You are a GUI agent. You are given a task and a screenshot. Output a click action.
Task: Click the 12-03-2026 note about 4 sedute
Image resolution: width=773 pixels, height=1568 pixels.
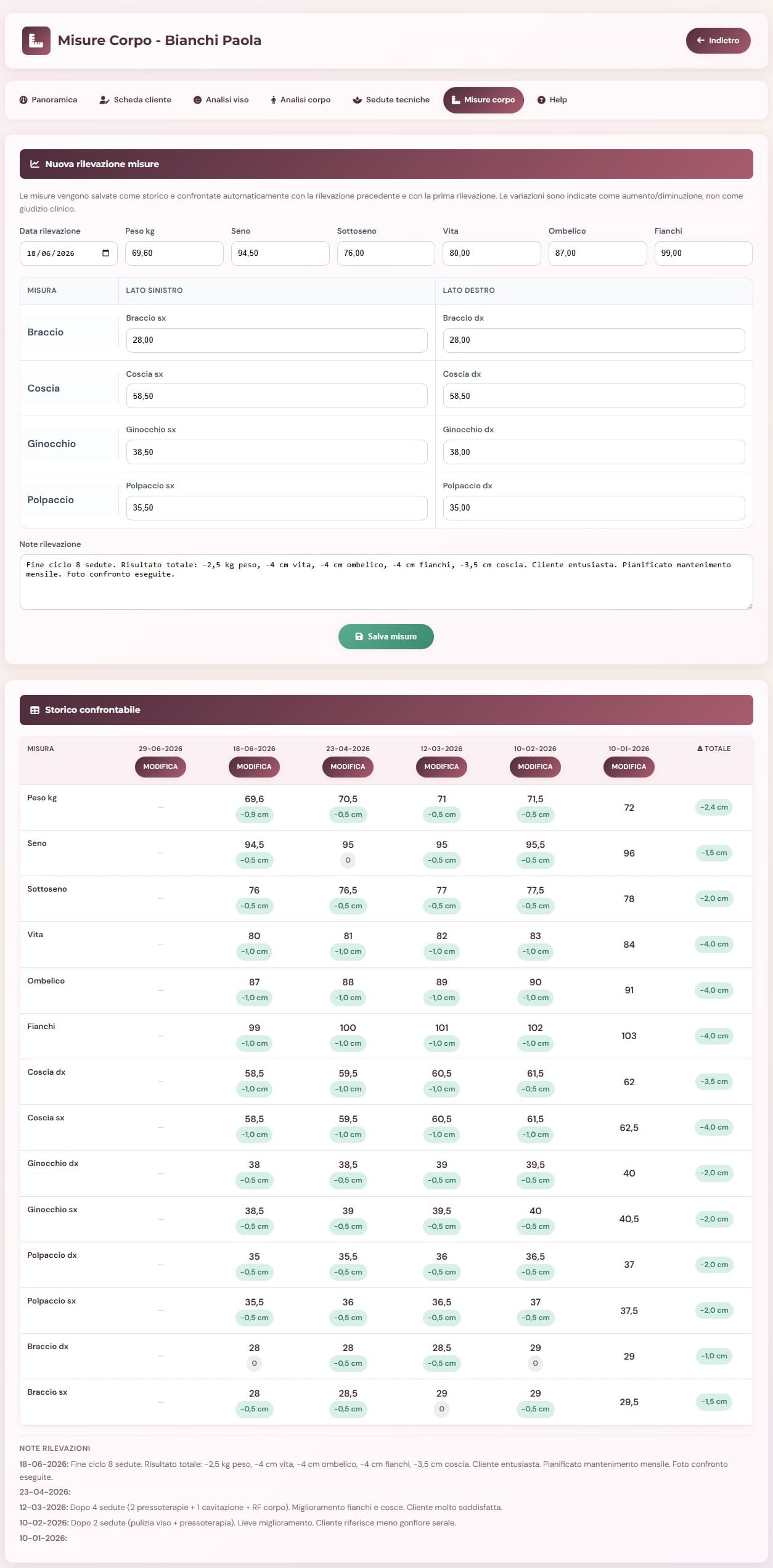click(286, 1508)
